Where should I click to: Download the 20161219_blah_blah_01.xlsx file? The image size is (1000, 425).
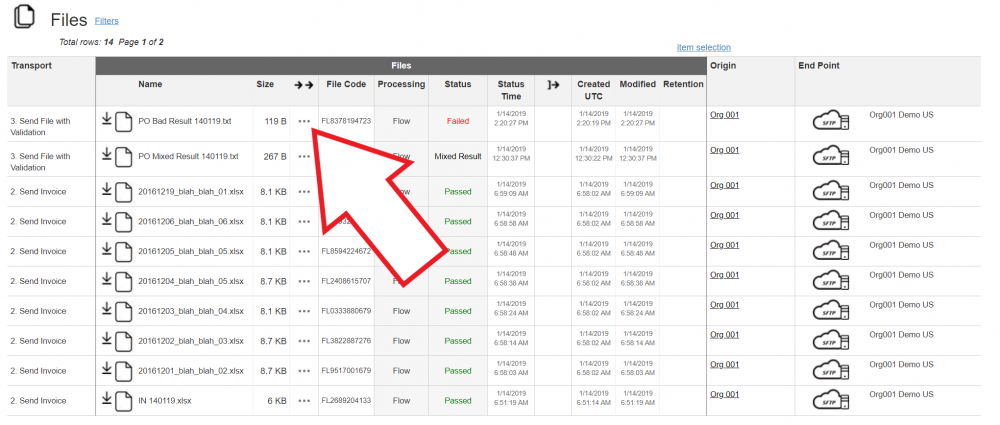(x=107, y=190)
